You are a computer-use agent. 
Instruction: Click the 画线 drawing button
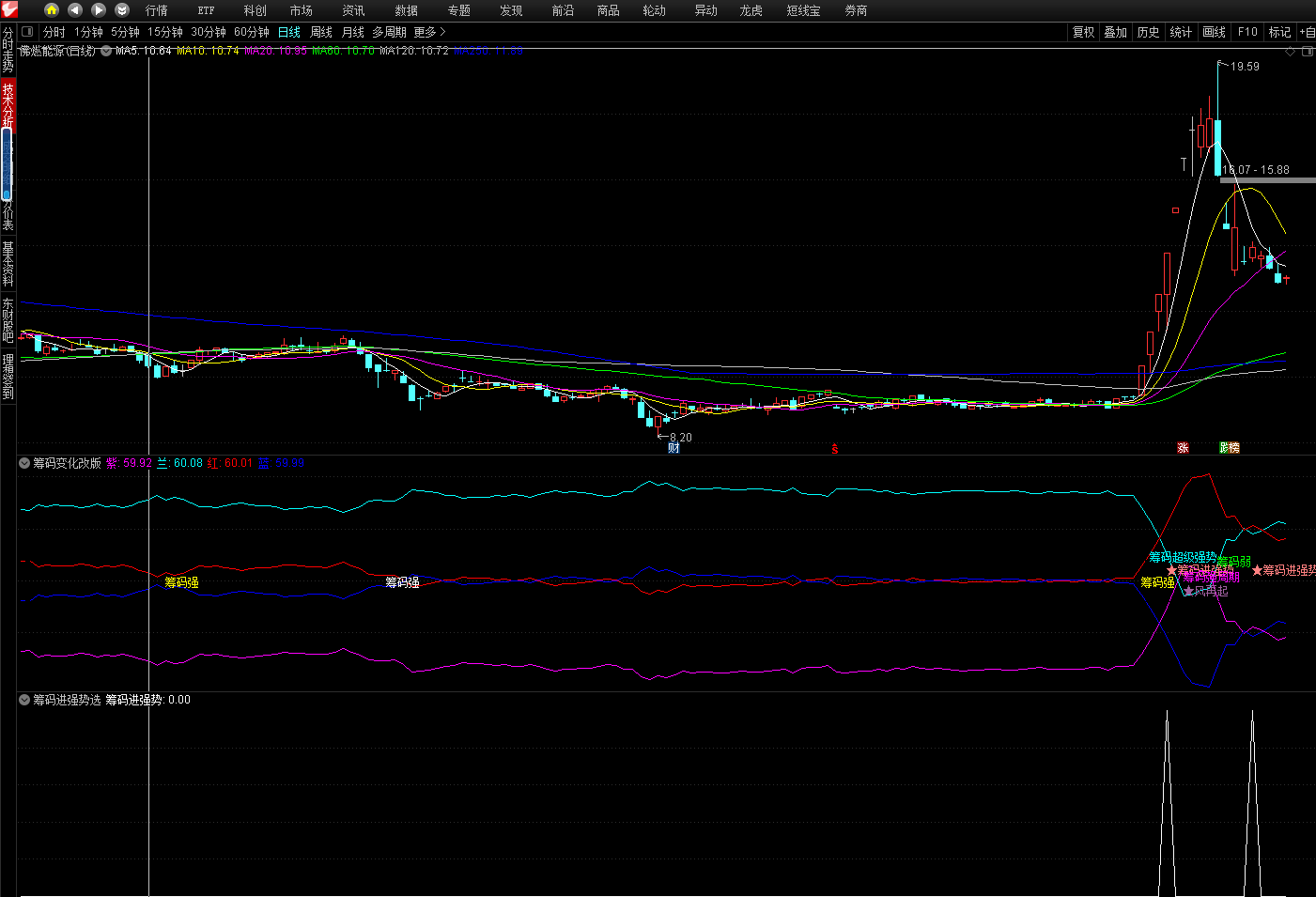pos(1214,32)
